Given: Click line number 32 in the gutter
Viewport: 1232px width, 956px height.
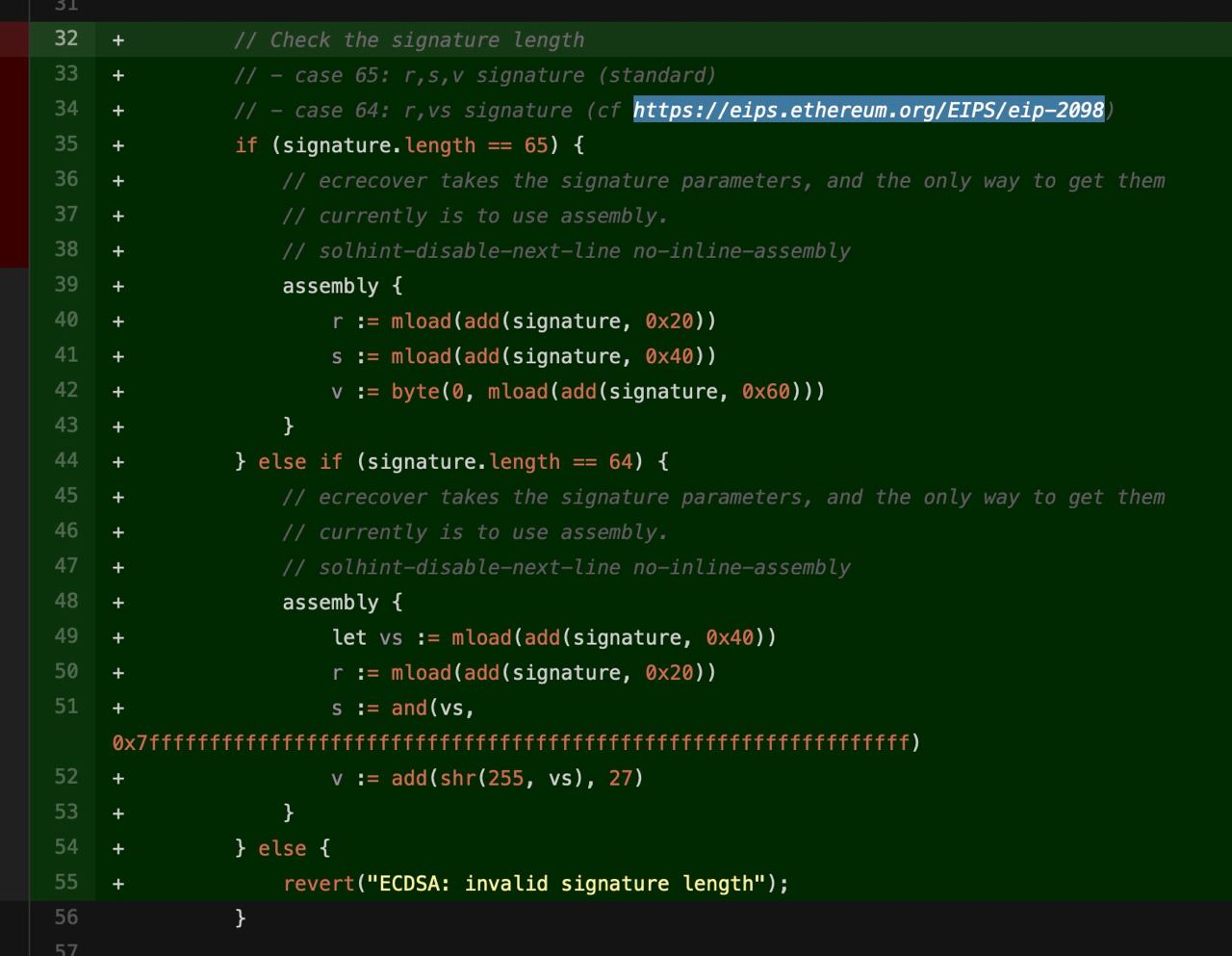Looking at the screenshot, I should [x=66, y=39].
